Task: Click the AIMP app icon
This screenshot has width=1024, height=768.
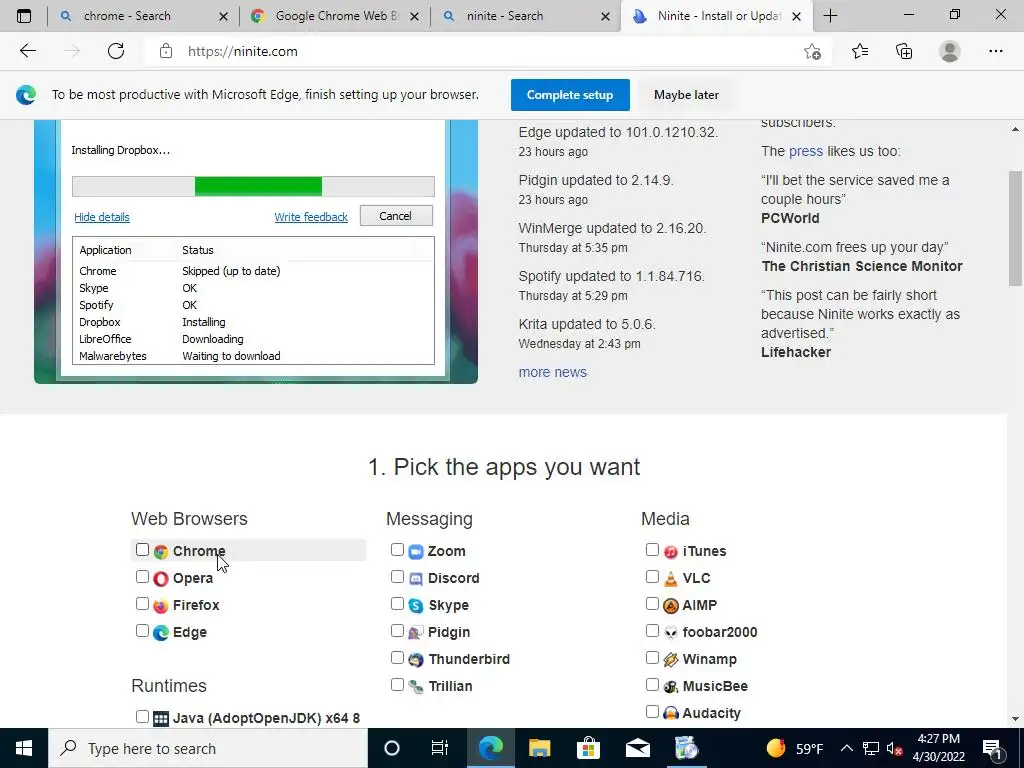Action: (671, 606)
